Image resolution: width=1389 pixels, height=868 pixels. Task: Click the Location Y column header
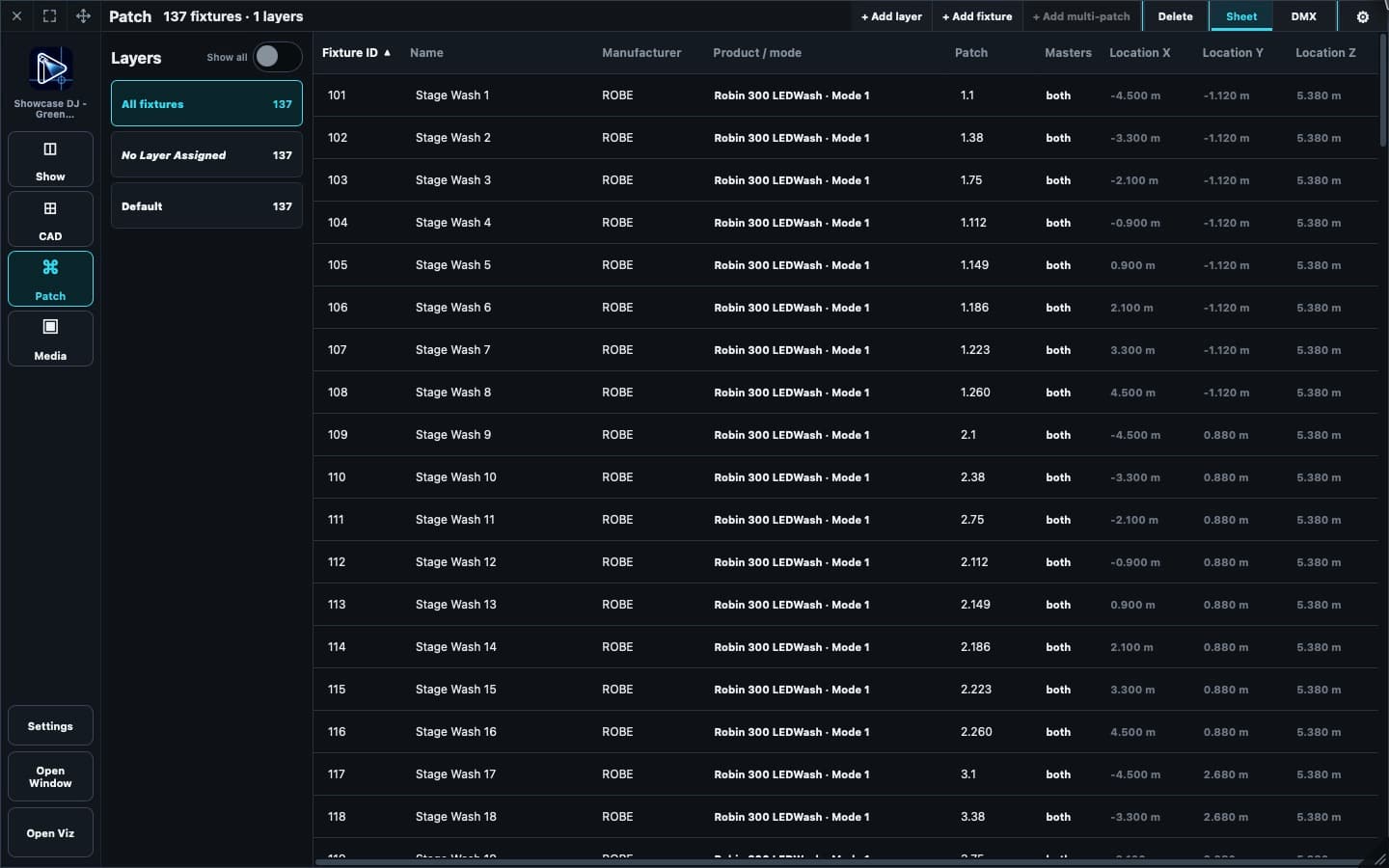pos(1233,53)
